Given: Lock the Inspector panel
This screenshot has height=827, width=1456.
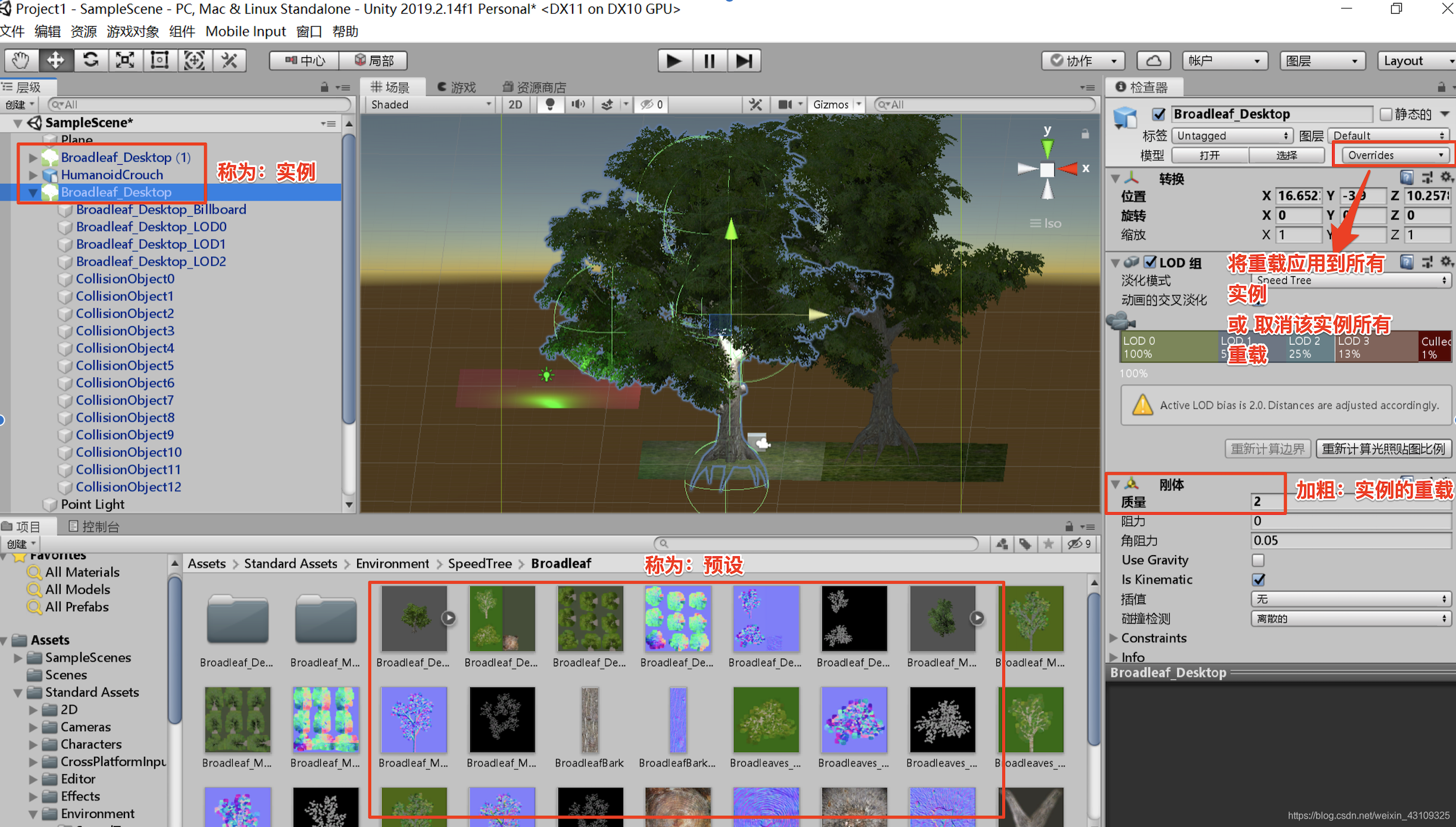Looking at the screenshot, I should pos(1441,87).
